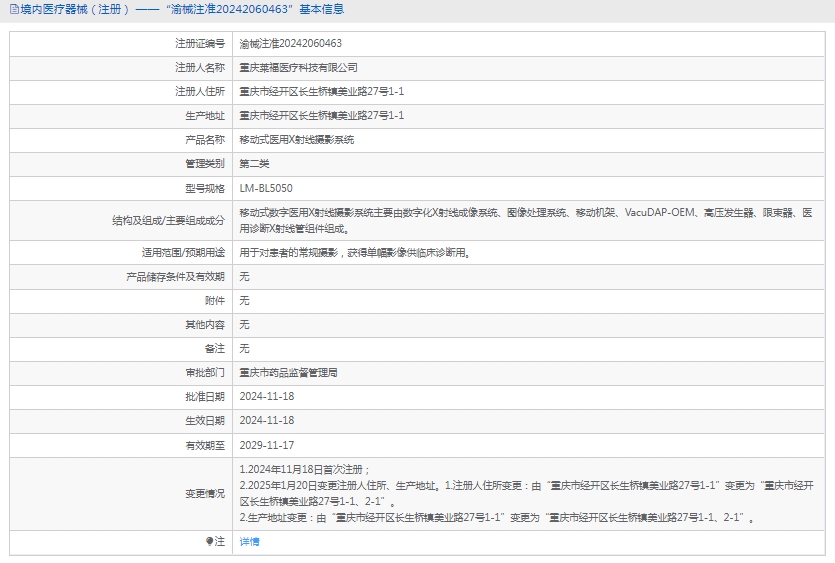Click the management category value 第二类
Image resolution: width=835 pixels, height=563 pixels.
[254, 164]
